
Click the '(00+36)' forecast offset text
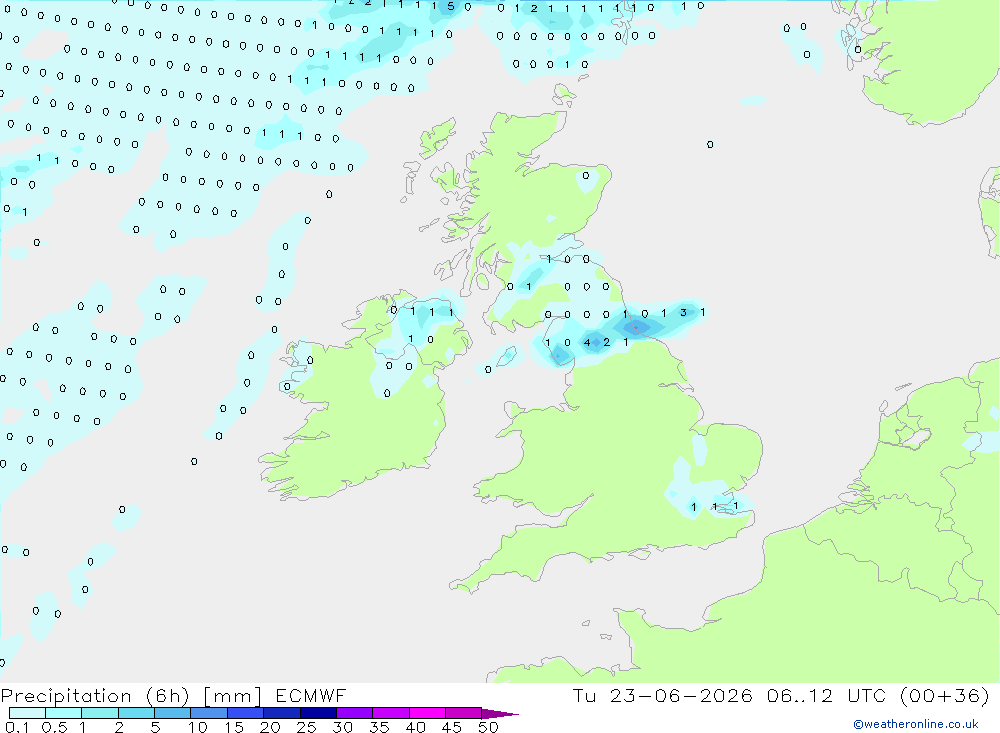pos(944,695)
